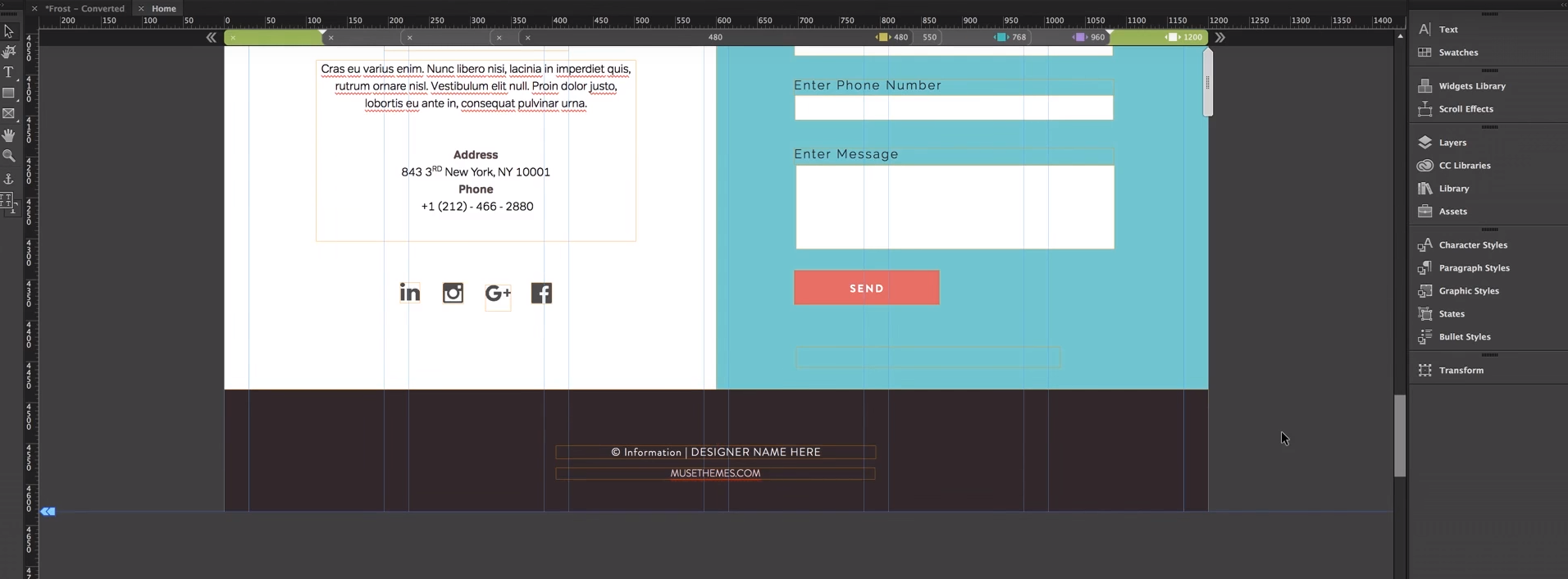
Task: Select the Zoom magnifier tool
Action: tap(9, 156)
